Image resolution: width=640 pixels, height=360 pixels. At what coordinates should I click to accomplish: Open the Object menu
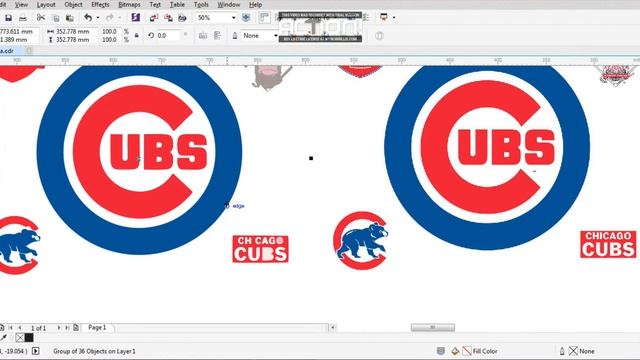point(73,4)
